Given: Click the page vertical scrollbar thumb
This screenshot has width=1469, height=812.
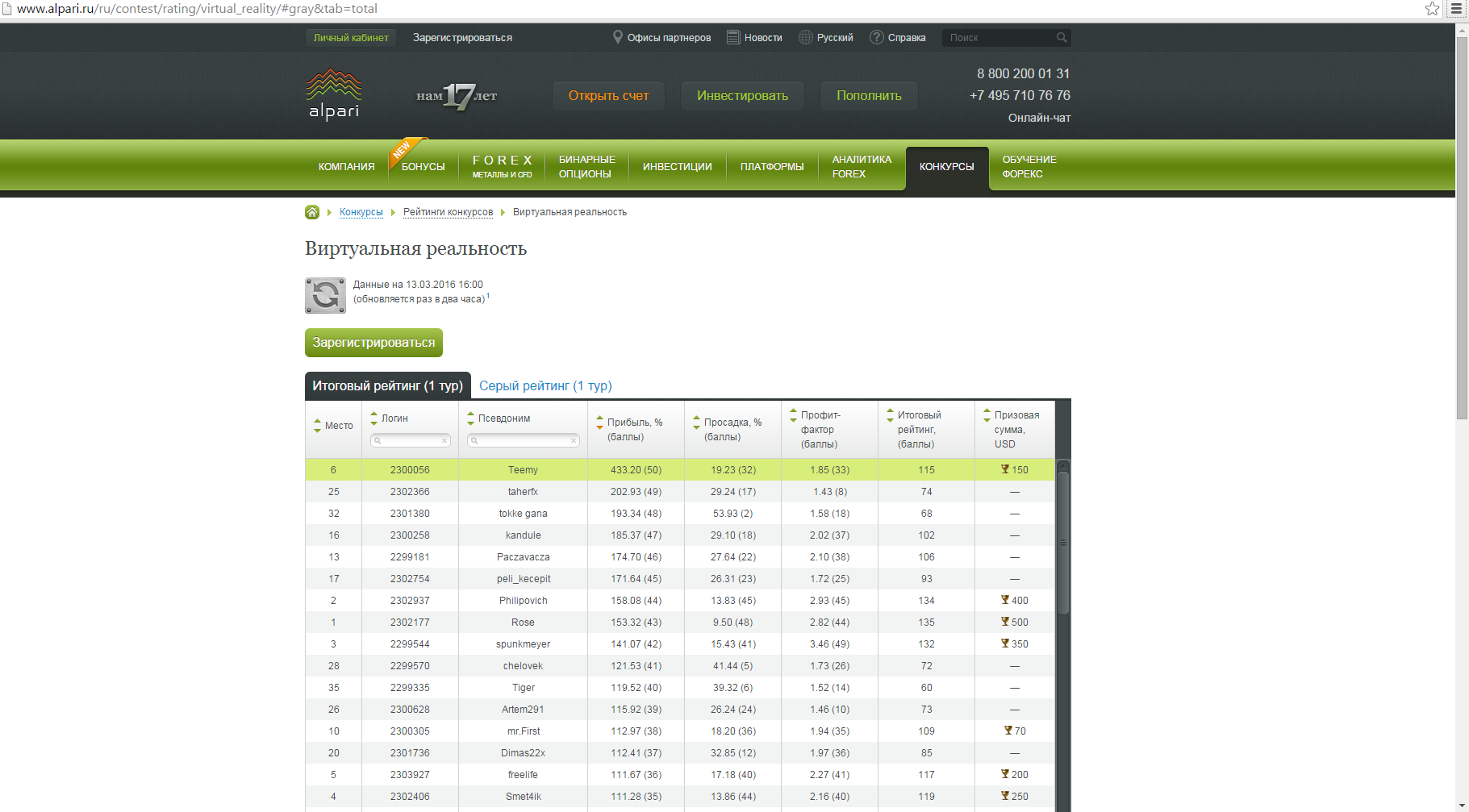Looking at the screenshot, I should pos(1462,227).
